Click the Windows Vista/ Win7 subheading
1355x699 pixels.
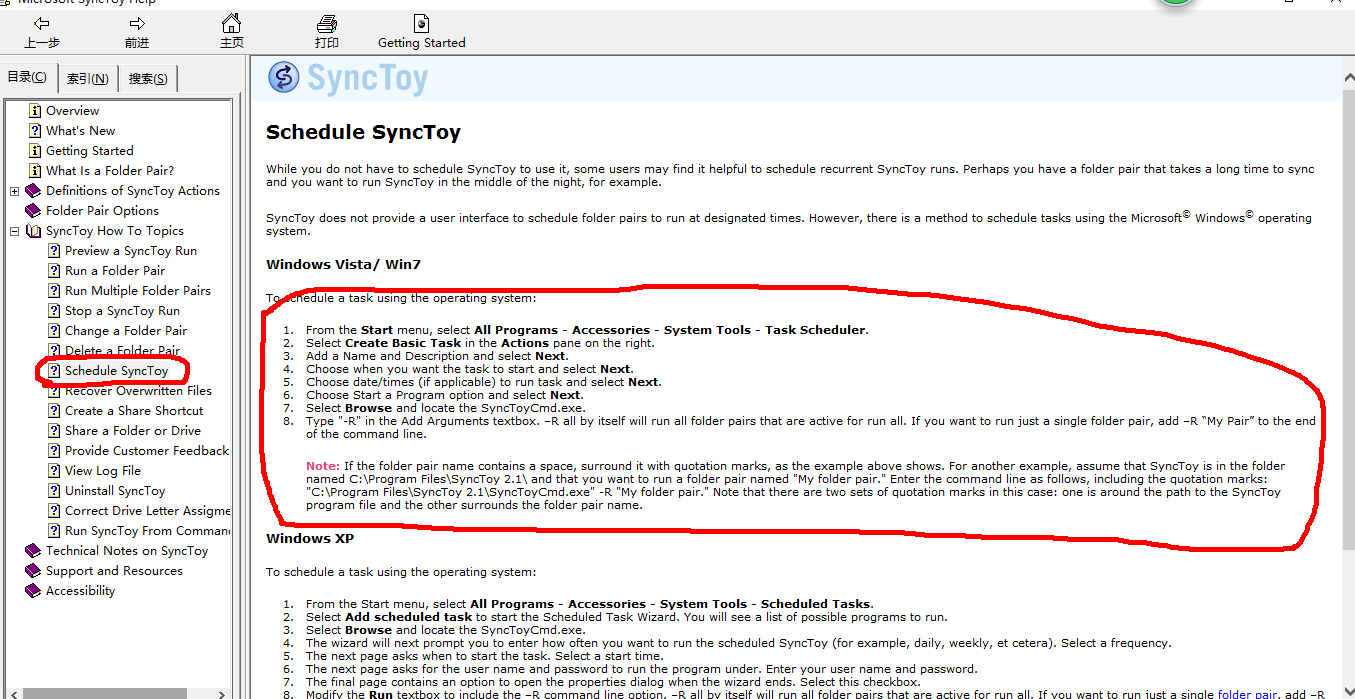[x=343, y=265]
